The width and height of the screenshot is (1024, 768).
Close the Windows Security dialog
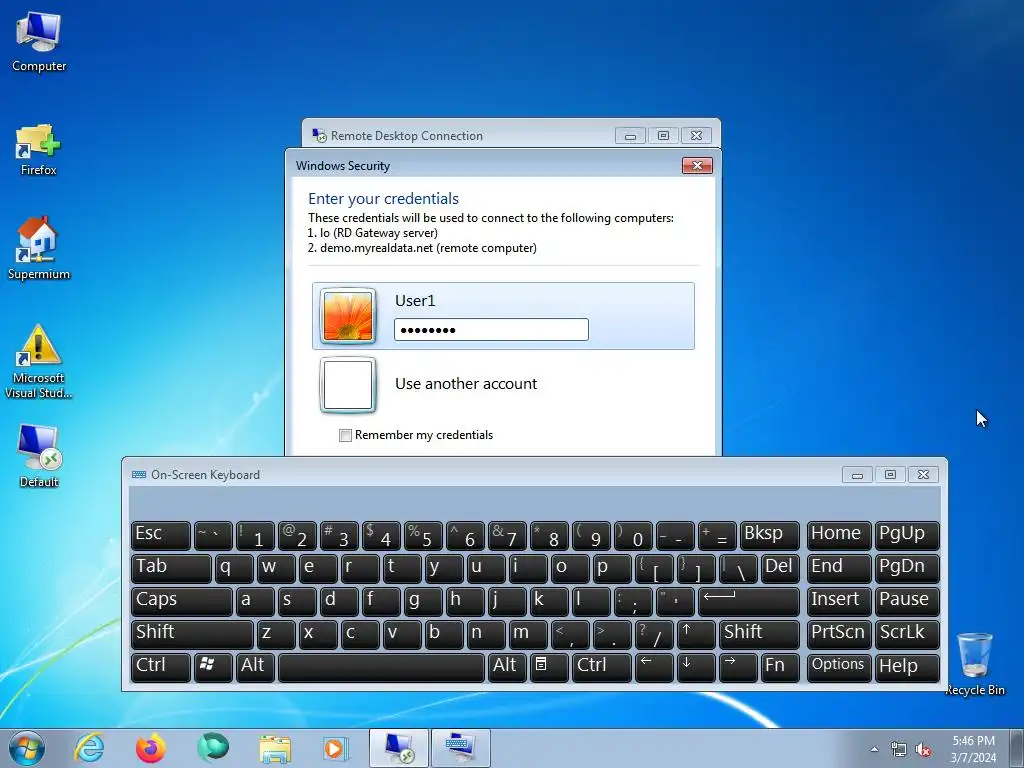[697, 165]
